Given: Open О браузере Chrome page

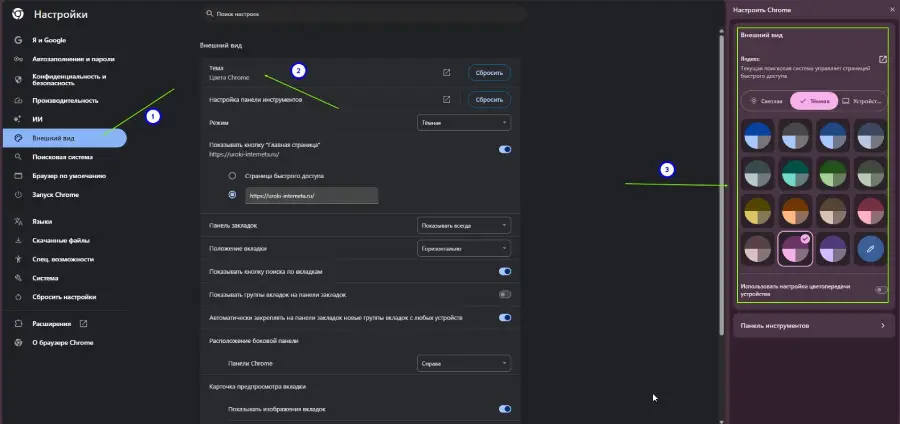Looking at the screenshot, I should coord(64,343).
